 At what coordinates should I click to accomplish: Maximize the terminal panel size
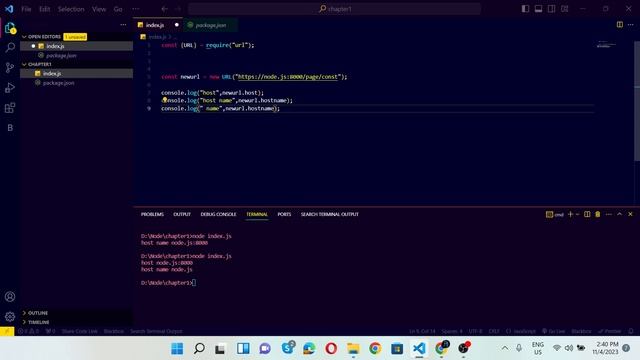point(620,214)
